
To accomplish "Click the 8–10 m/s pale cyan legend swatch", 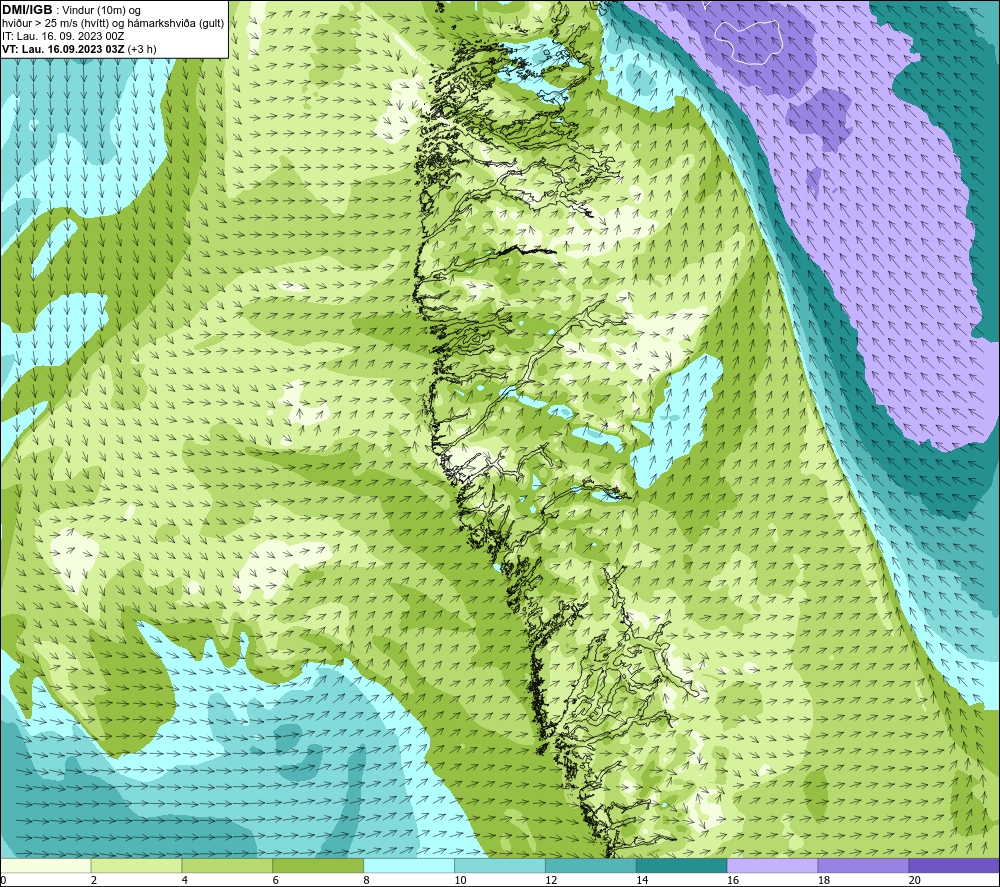I will click(x=409, y=865).
